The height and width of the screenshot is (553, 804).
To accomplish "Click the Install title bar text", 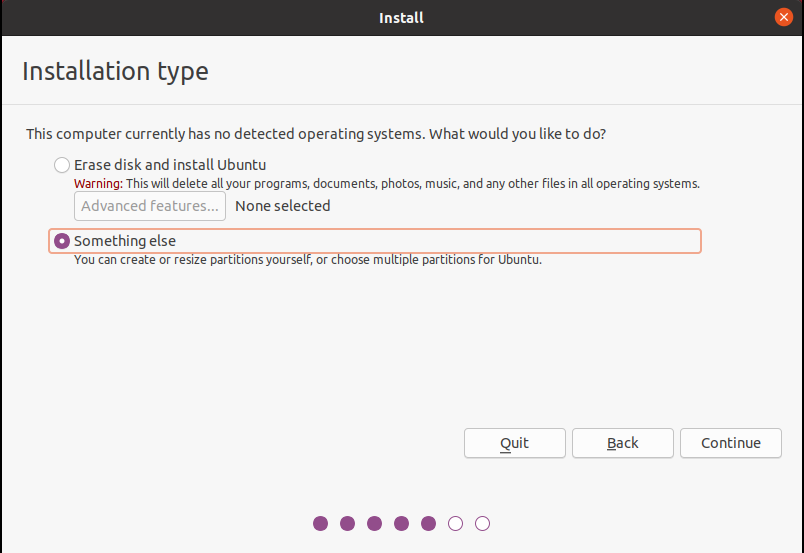I will pyautogui.click(x=401, y=17).
